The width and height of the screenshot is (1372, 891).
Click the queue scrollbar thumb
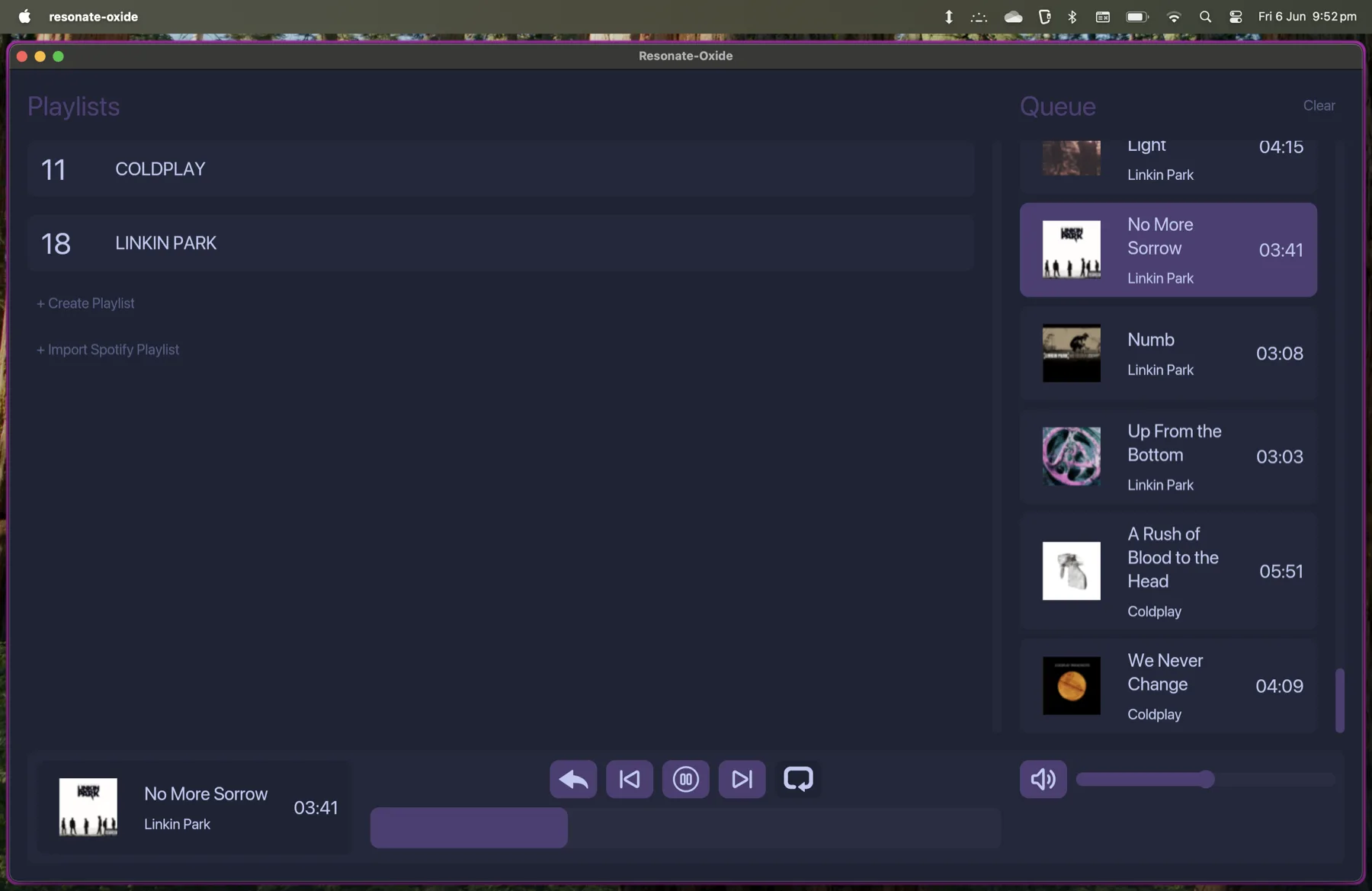pos(1339,700)
